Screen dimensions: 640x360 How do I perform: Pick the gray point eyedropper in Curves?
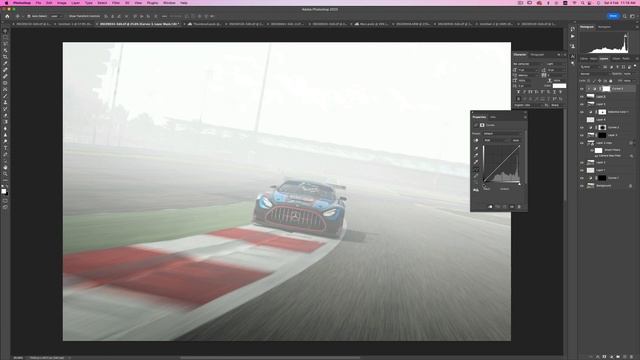tap(476, 155)
